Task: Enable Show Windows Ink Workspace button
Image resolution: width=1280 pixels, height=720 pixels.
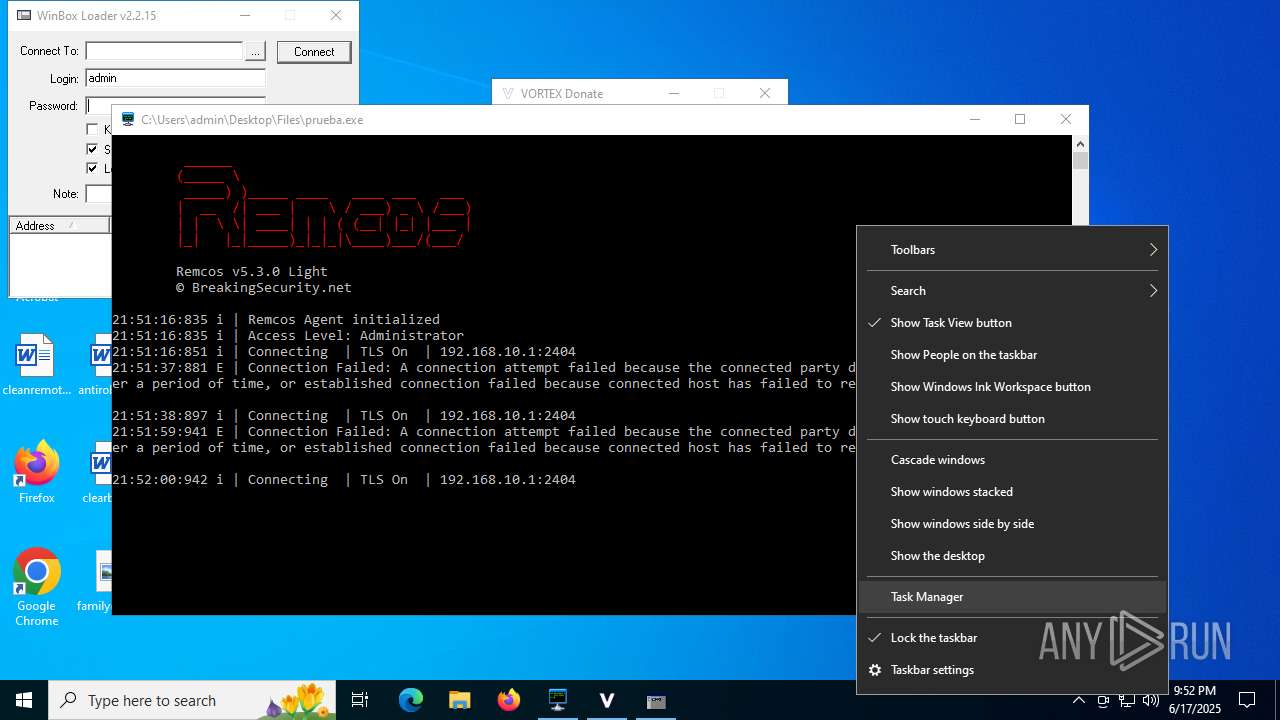Action: coord(1012,387)
